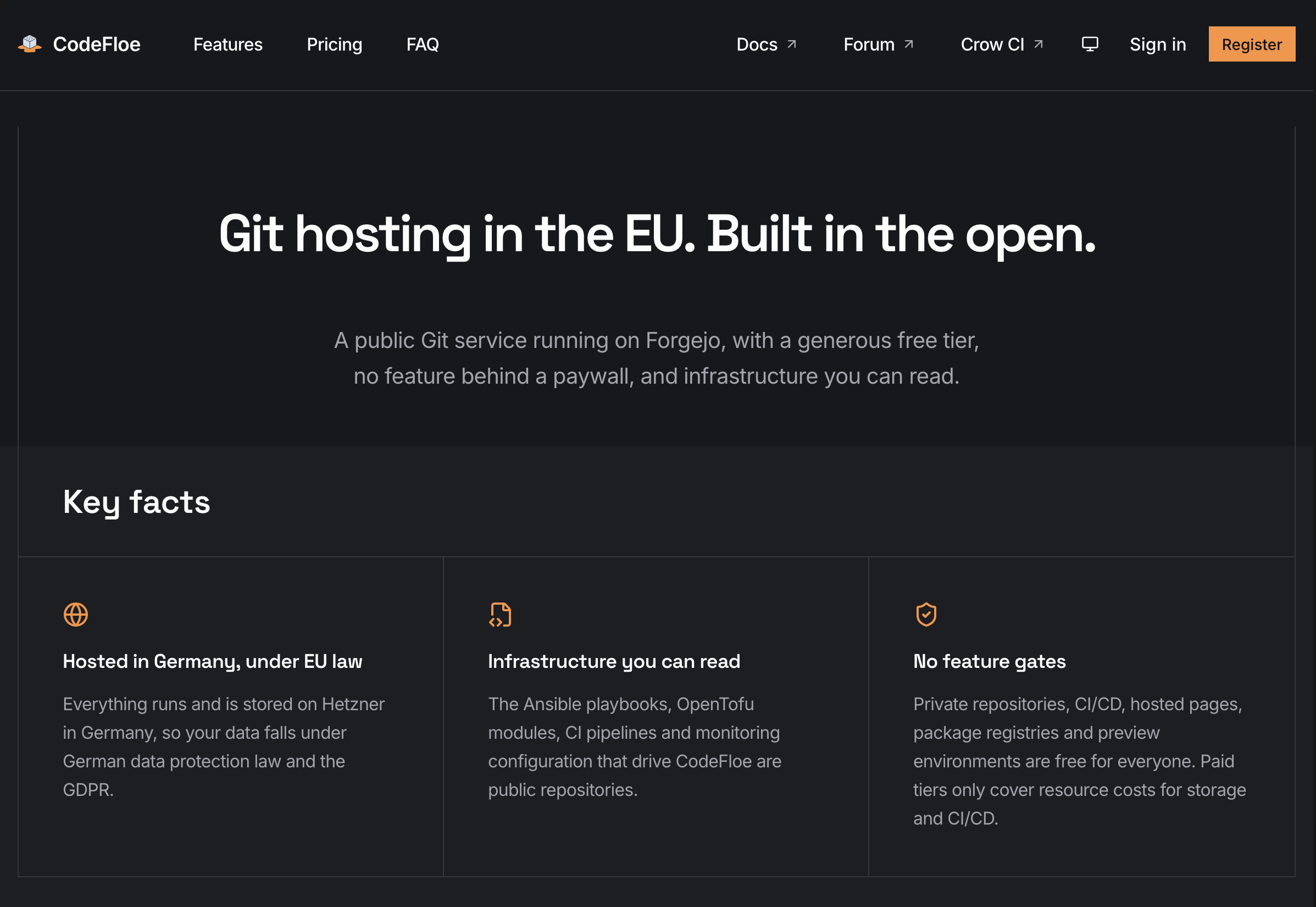Viewport: 1316px width, 907px height.
Task: Click the external arrow icon beside Crow CI
Action: click(x=1038, y=45)
